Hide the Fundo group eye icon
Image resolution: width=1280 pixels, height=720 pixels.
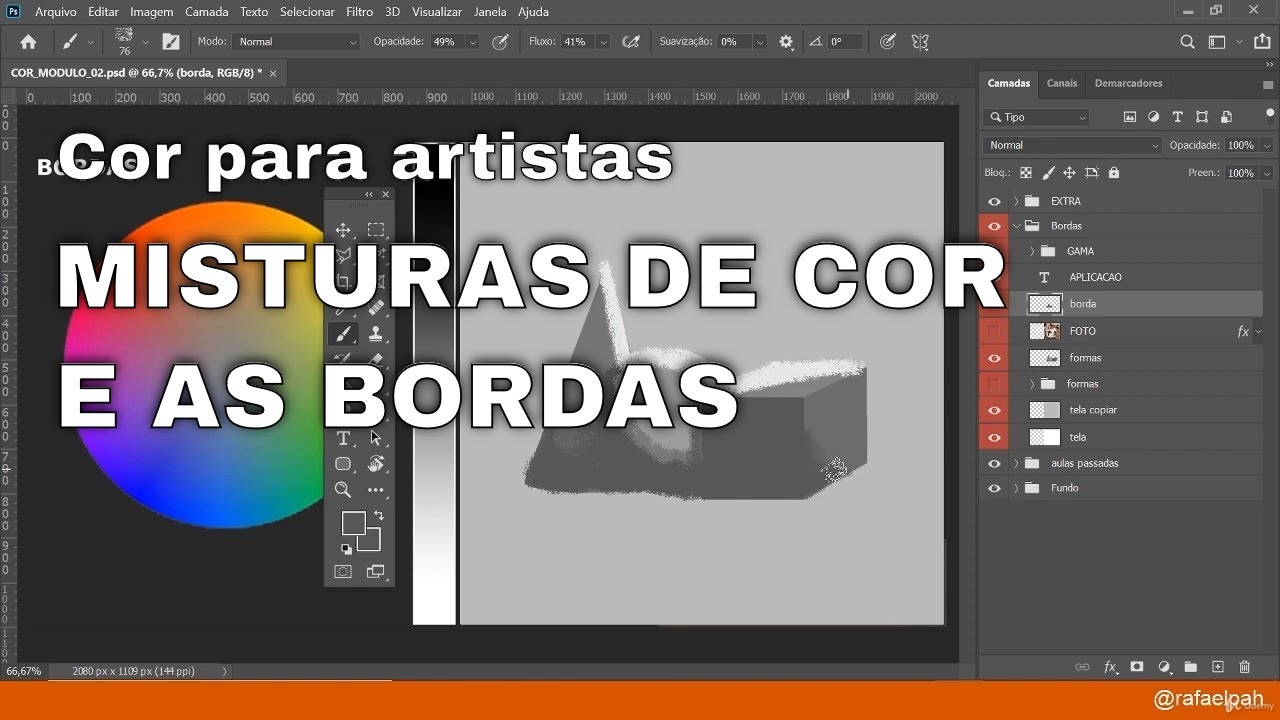click(x=994, y=488)
